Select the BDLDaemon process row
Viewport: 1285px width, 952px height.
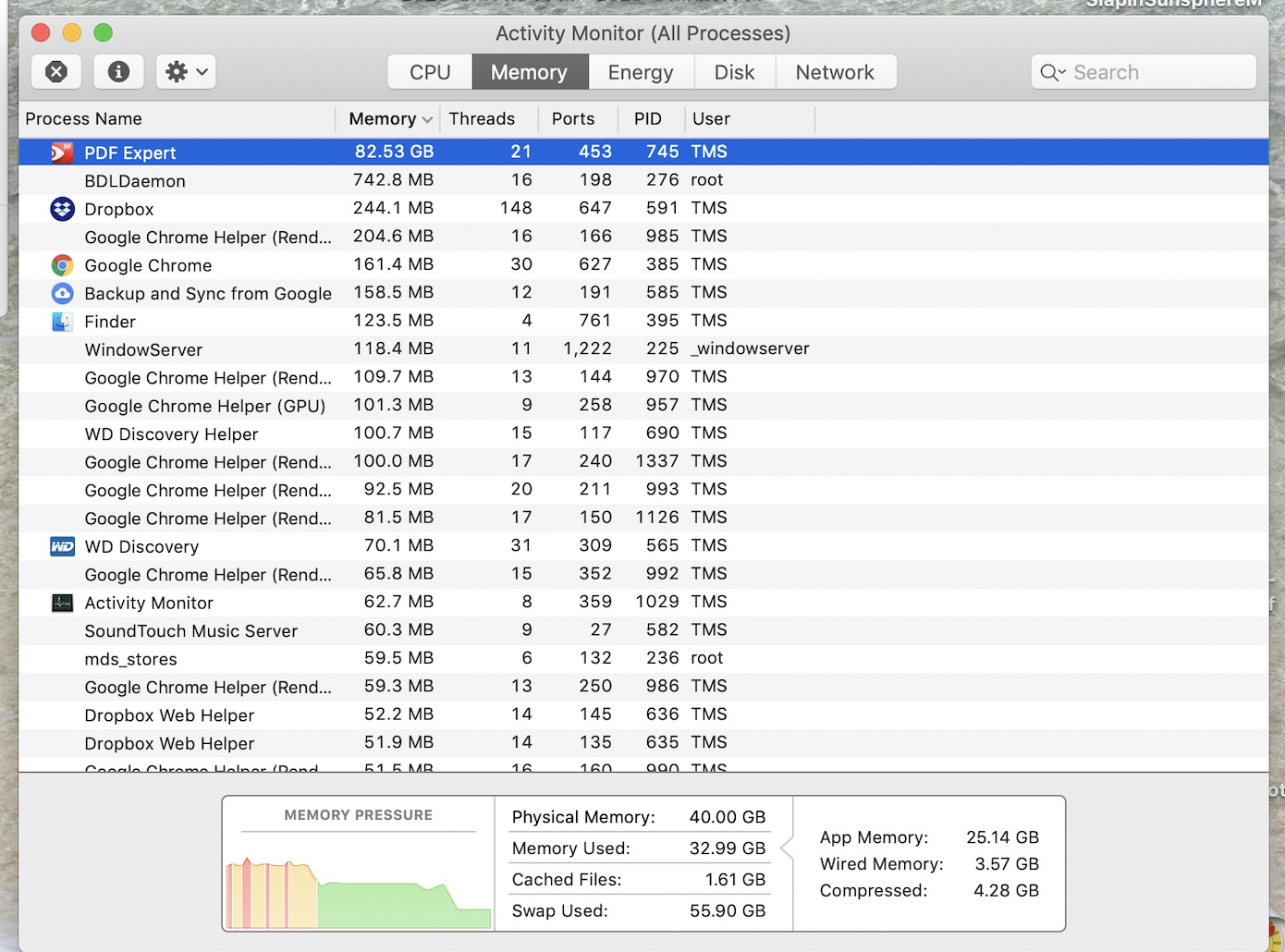pyautogui.click(x=643, y=180)
